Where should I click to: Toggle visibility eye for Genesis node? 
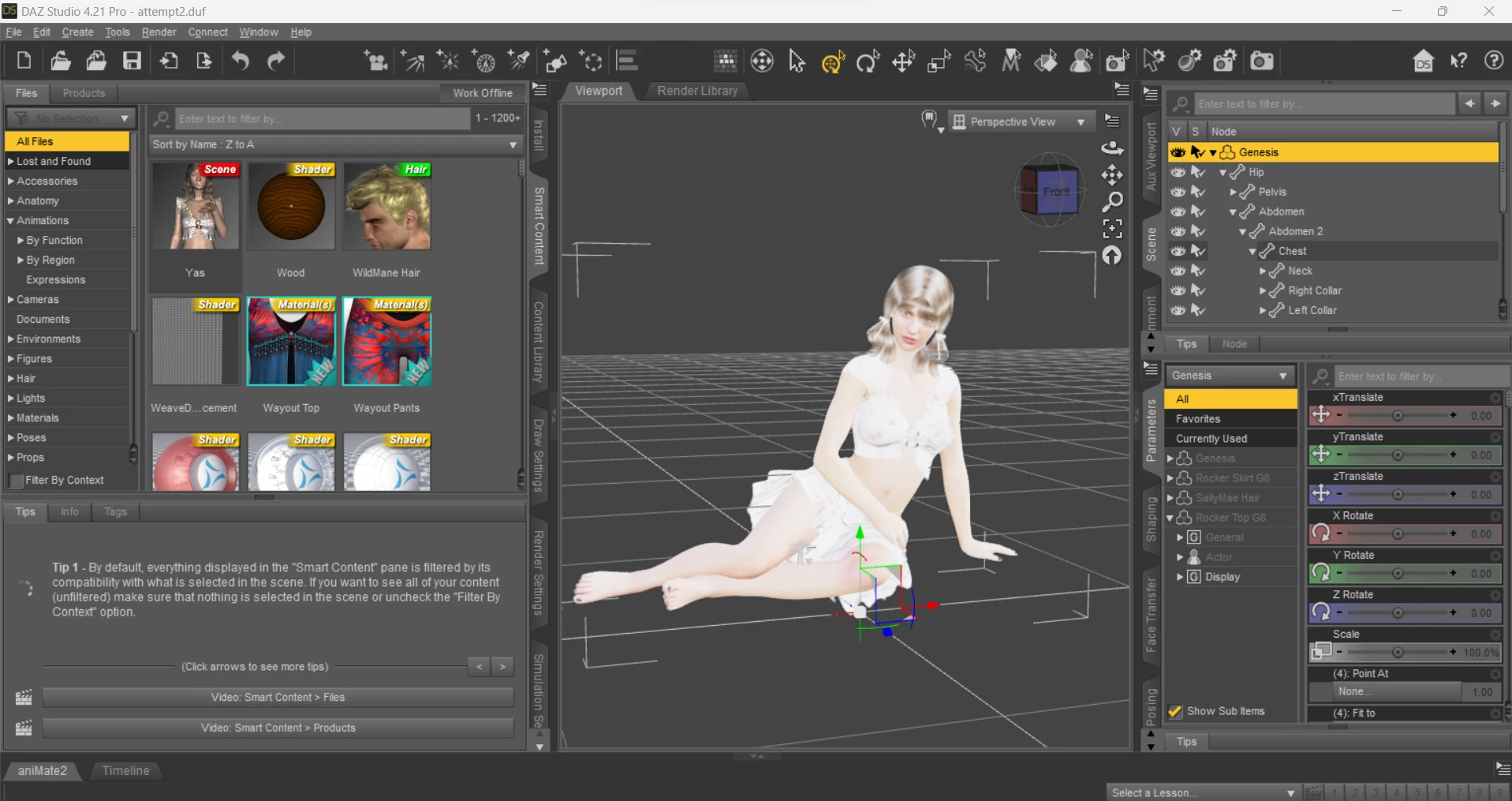1178,152
